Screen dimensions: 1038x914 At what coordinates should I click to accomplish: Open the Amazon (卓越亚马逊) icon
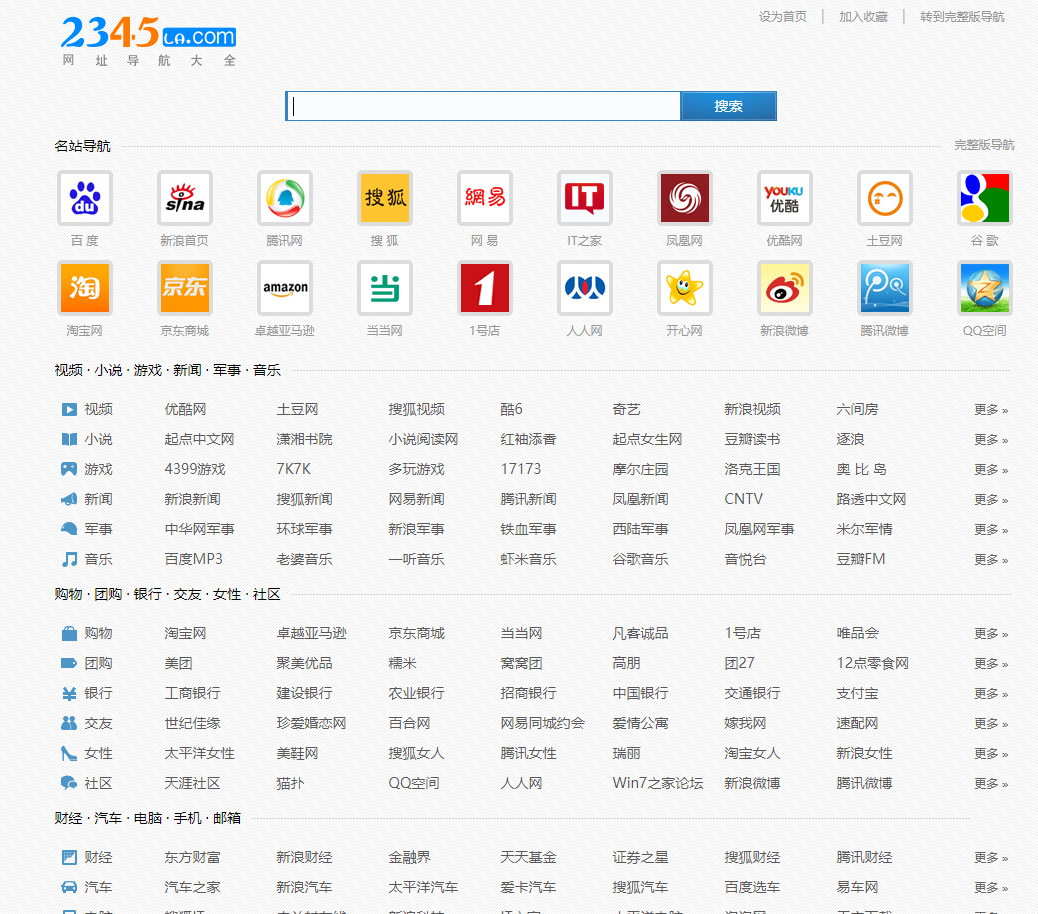(285, 288)
